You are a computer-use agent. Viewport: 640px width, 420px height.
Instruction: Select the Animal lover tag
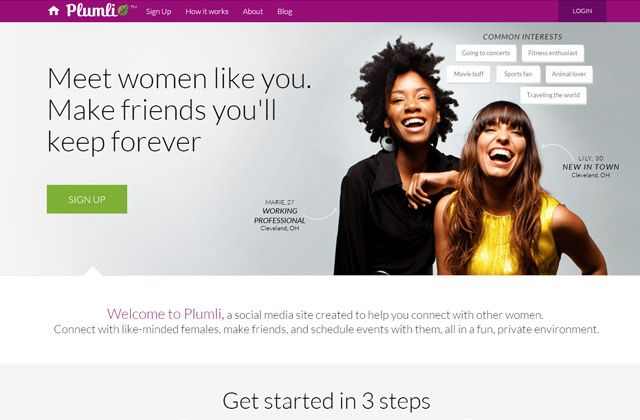[x=569, y=74]
